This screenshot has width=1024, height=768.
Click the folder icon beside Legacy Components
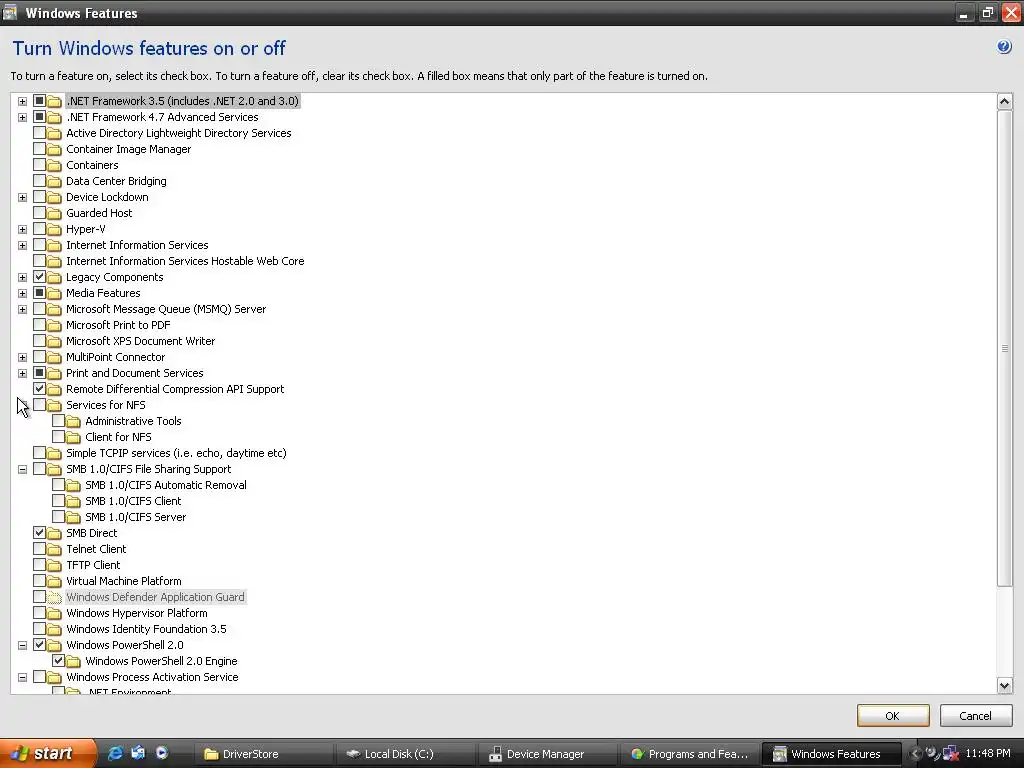coord(54,278)
